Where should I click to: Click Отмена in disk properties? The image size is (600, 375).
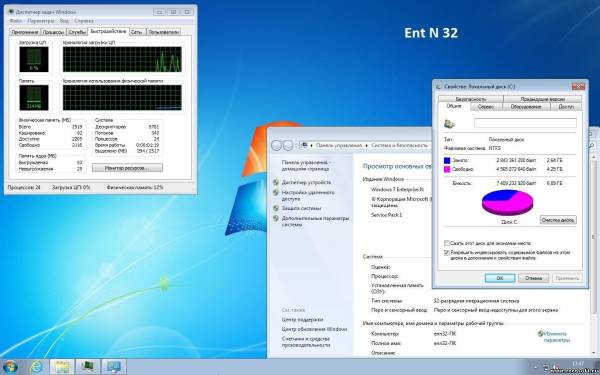(x=533, y=278)
